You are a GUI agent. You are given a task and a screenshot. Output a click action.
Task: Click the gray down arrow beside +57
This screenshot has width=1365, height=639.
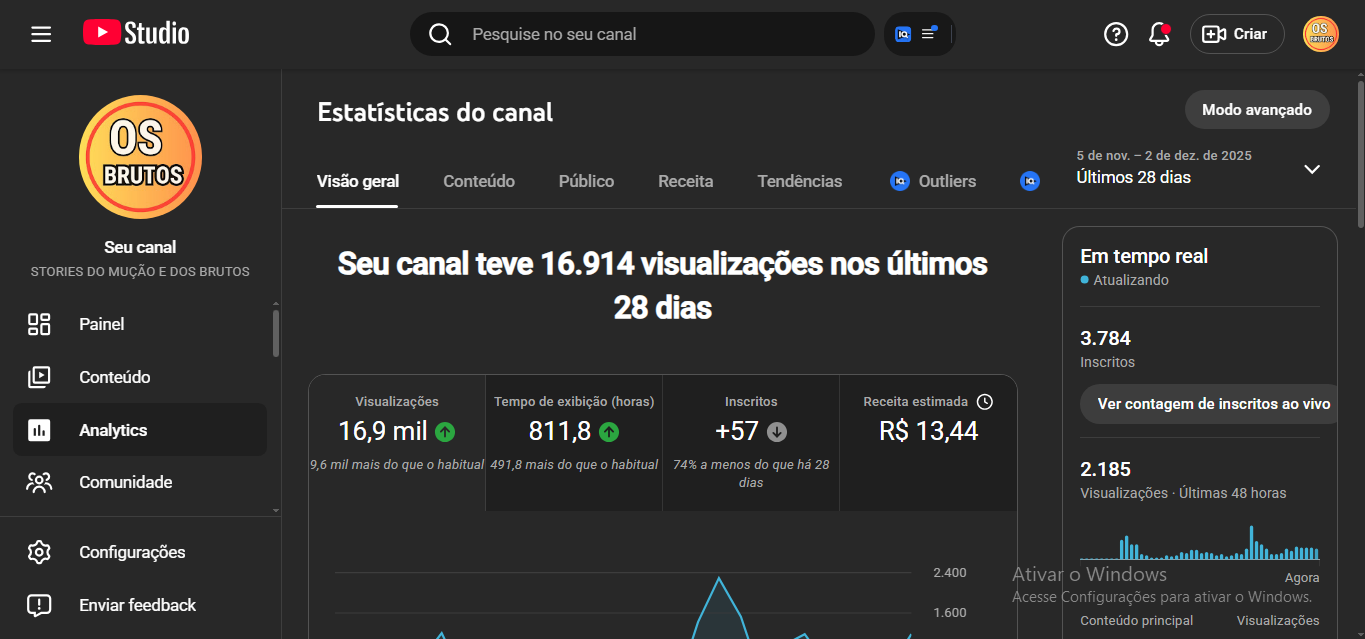777,432
